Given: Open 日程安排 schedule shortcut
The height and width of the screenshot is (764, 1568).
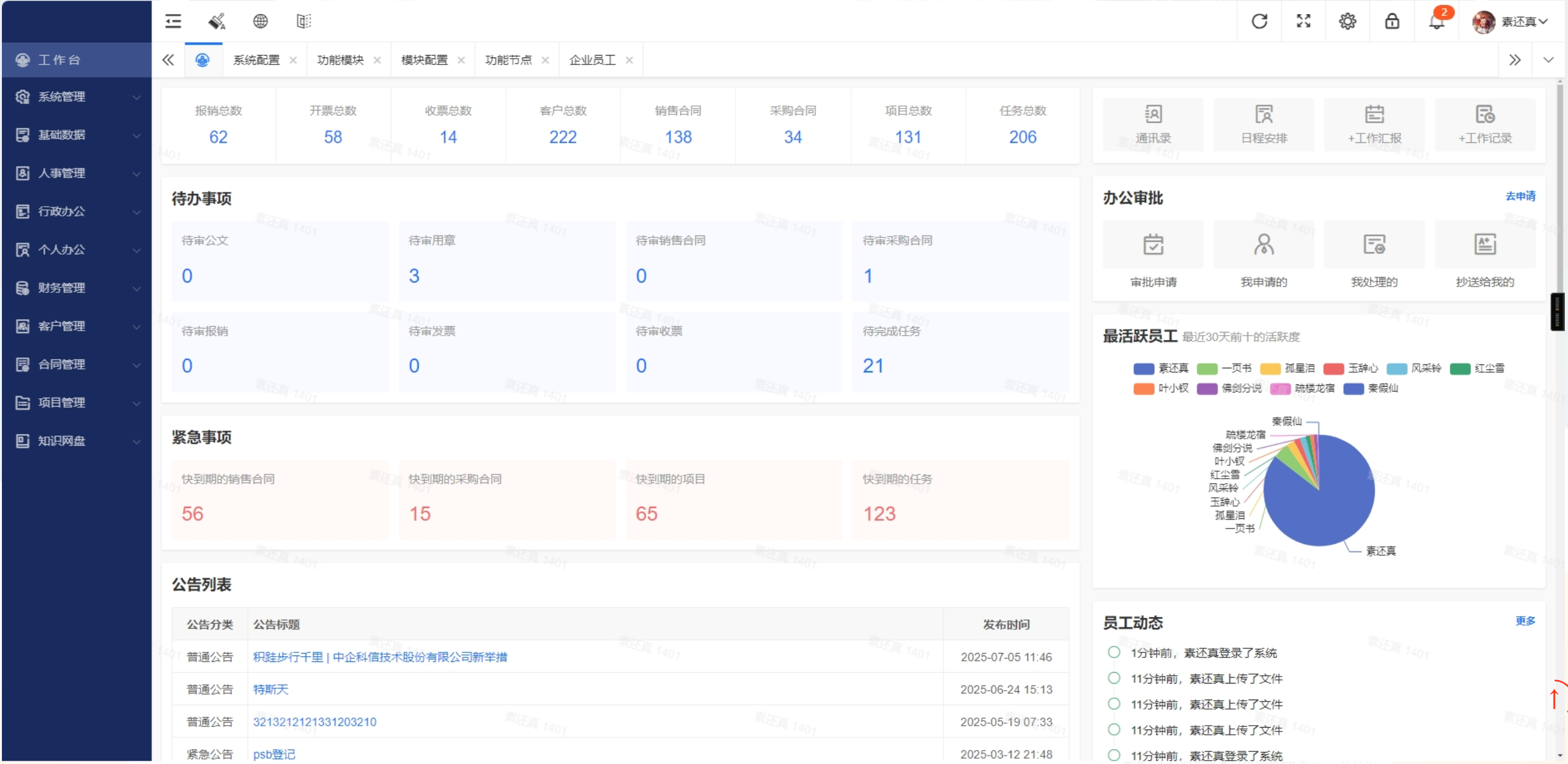Looking at the screenshot, I should [x=1263, y=124].
